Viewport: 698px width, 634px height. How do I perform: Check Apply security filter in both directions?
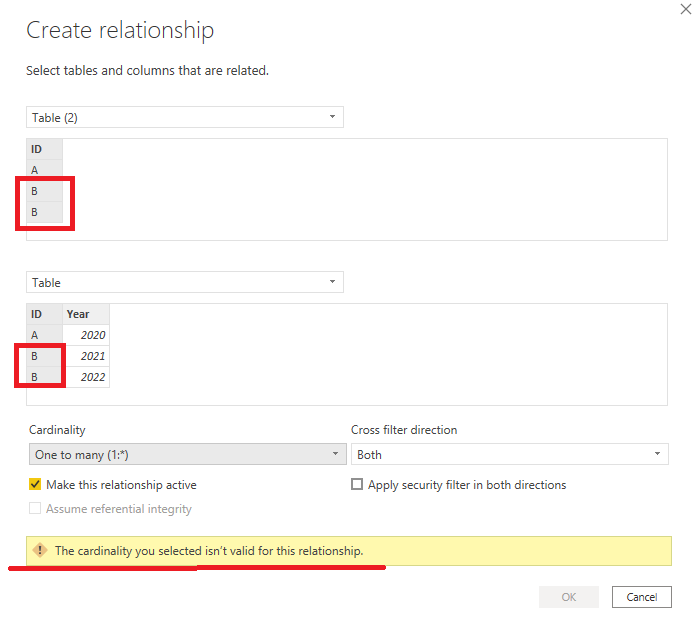(357, 484)
